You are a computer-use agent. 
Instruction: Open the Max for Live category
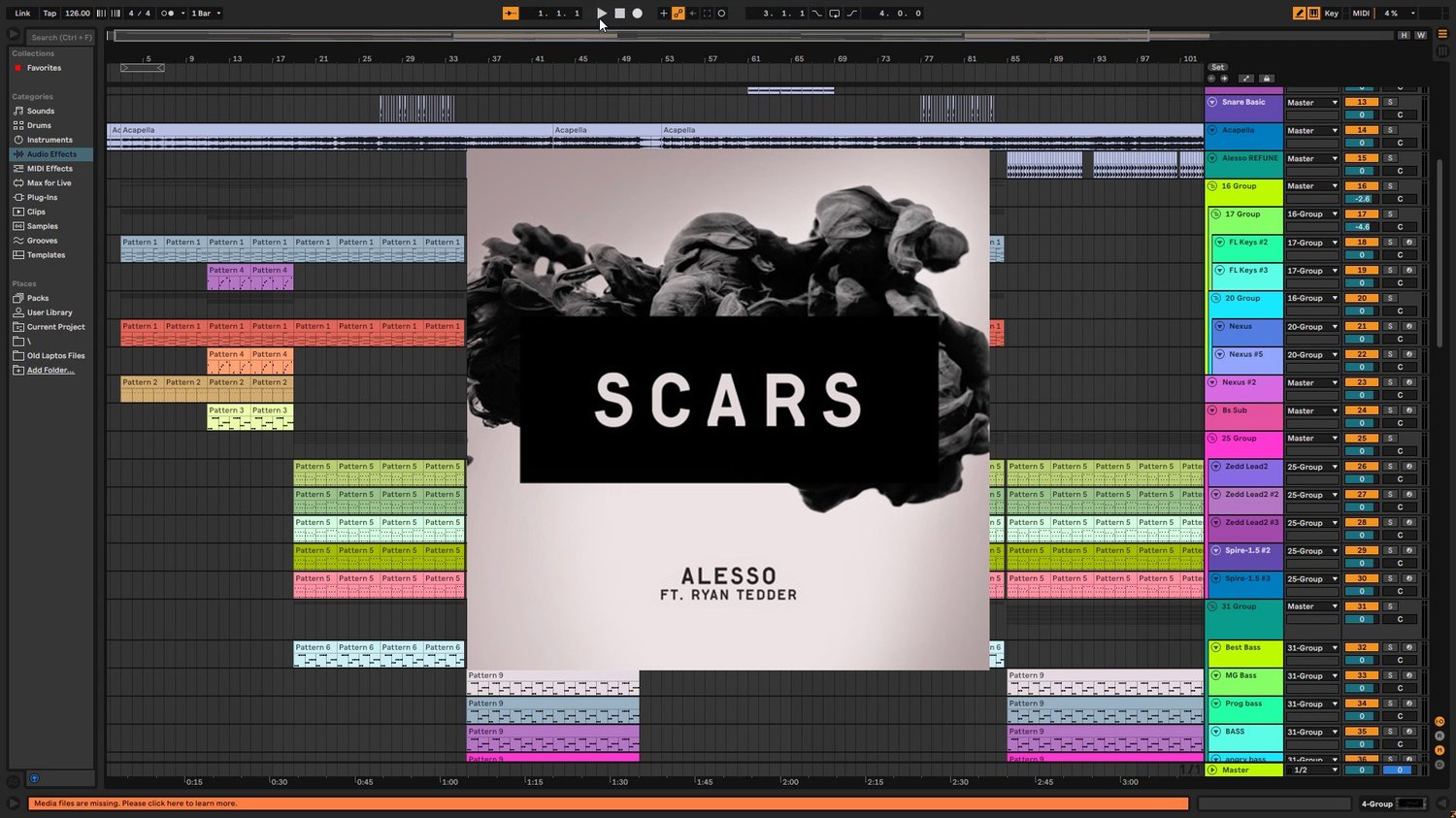(49, 183)
